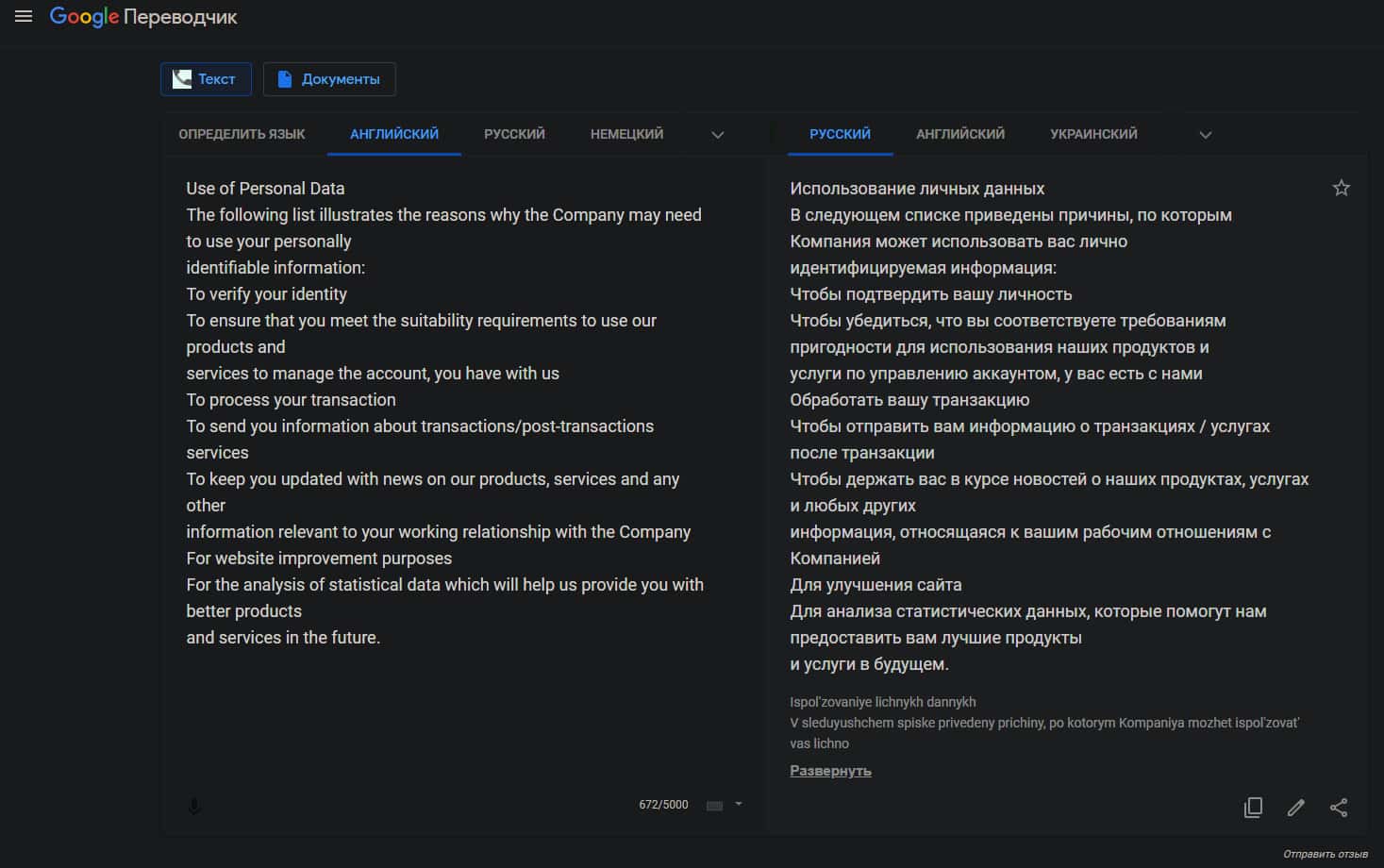Select РУССКИЙ as source language

(x=514, y=134)
